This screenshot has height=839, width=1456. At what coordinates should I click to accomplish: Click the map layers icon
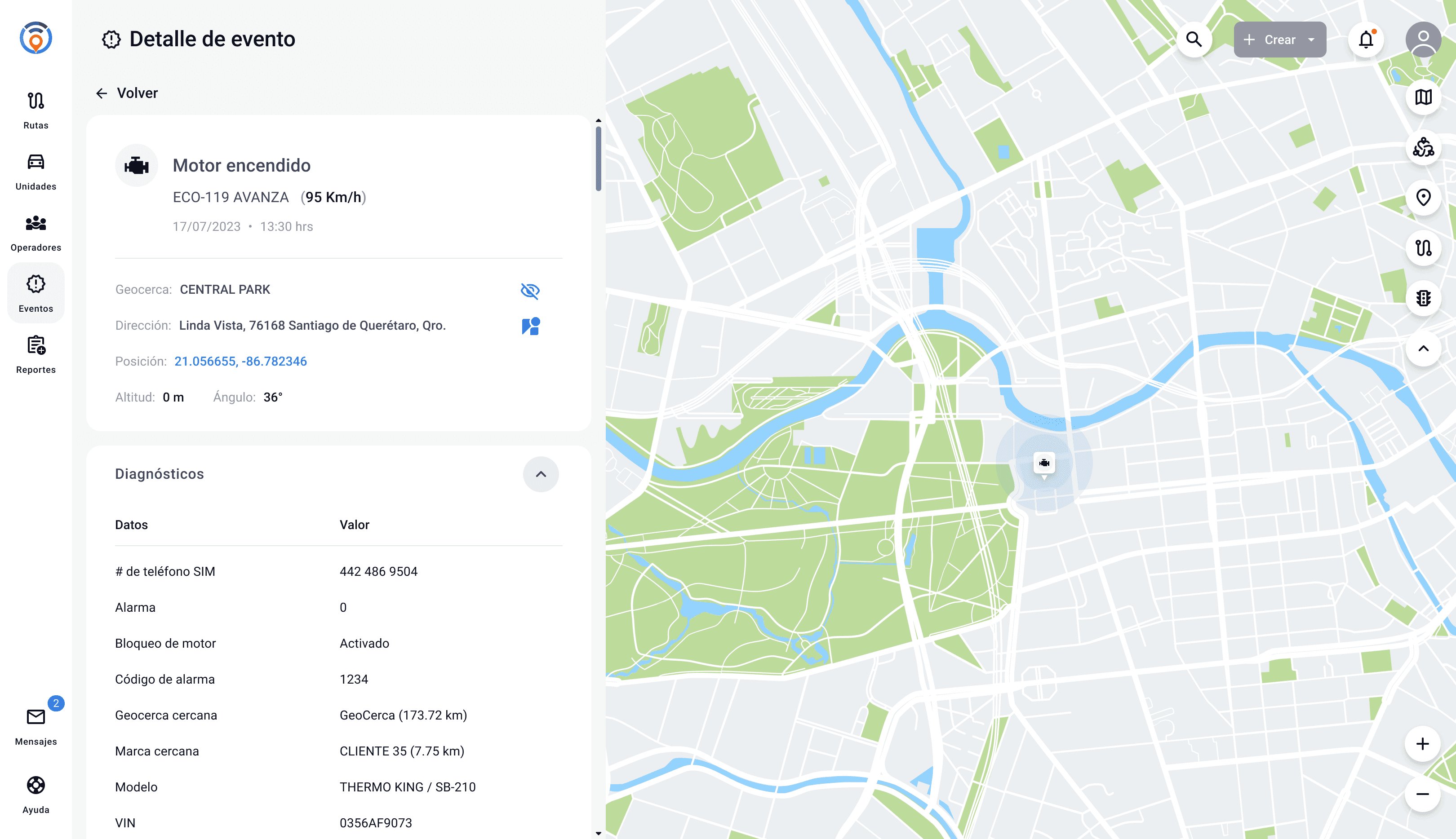(x=1423, y=97)
